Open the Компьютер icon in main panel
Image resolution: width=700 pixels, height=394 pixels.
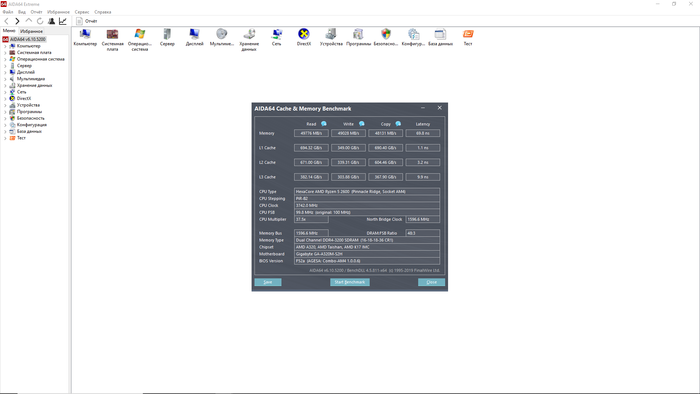(x=85, y=34)
